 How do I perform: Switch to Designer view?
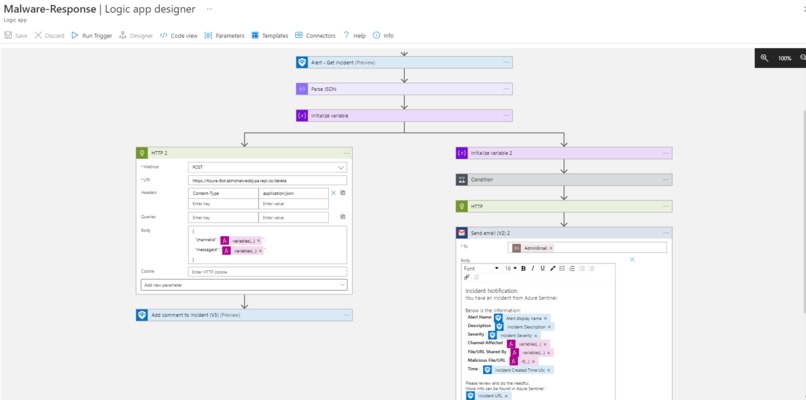pos(136,35)
